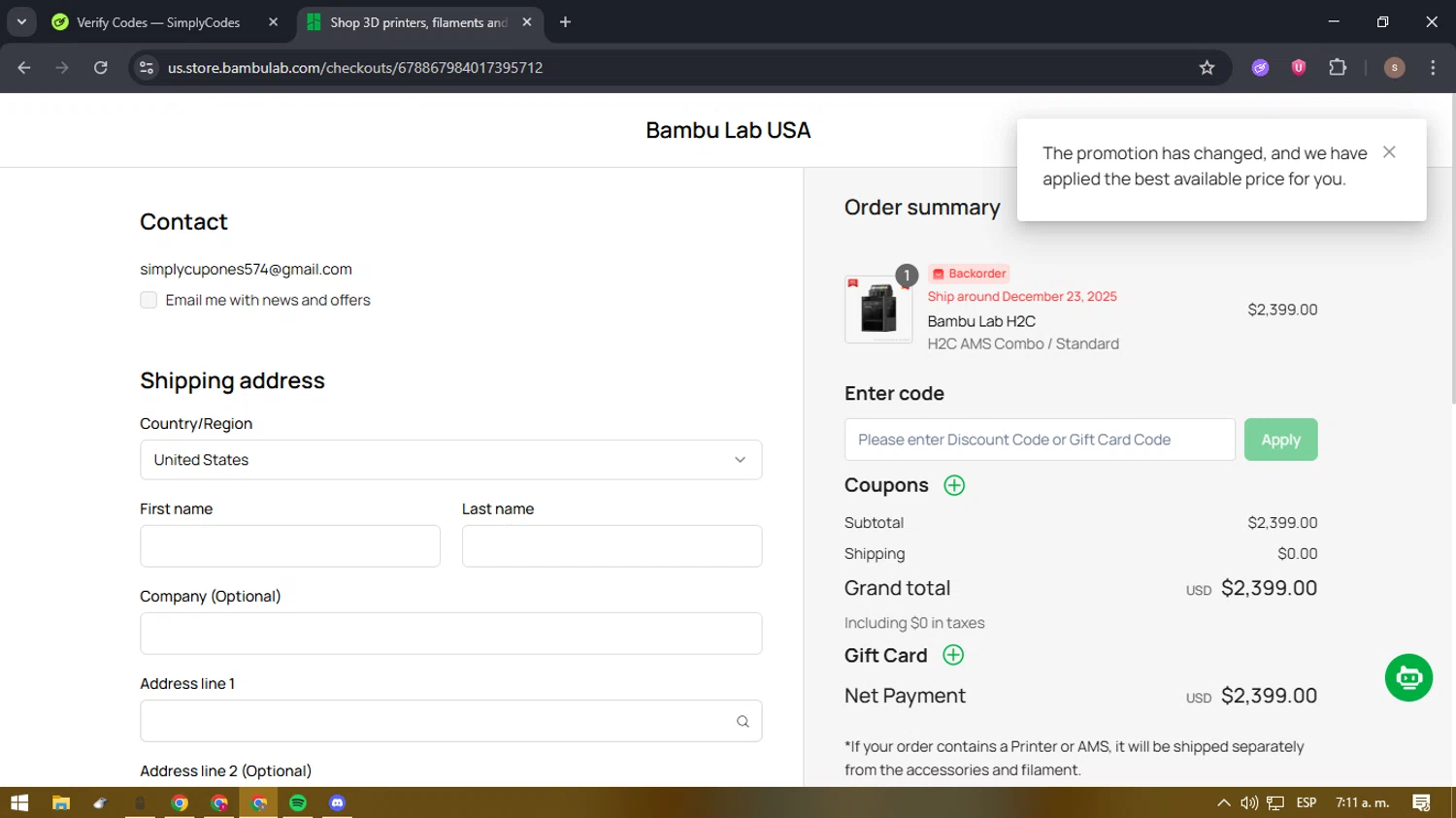Switch to Verify Codes — SimplyCodes tab
Image resolution: width=1456 pixels, height=818 pixels.
click(x=158, y=22)
